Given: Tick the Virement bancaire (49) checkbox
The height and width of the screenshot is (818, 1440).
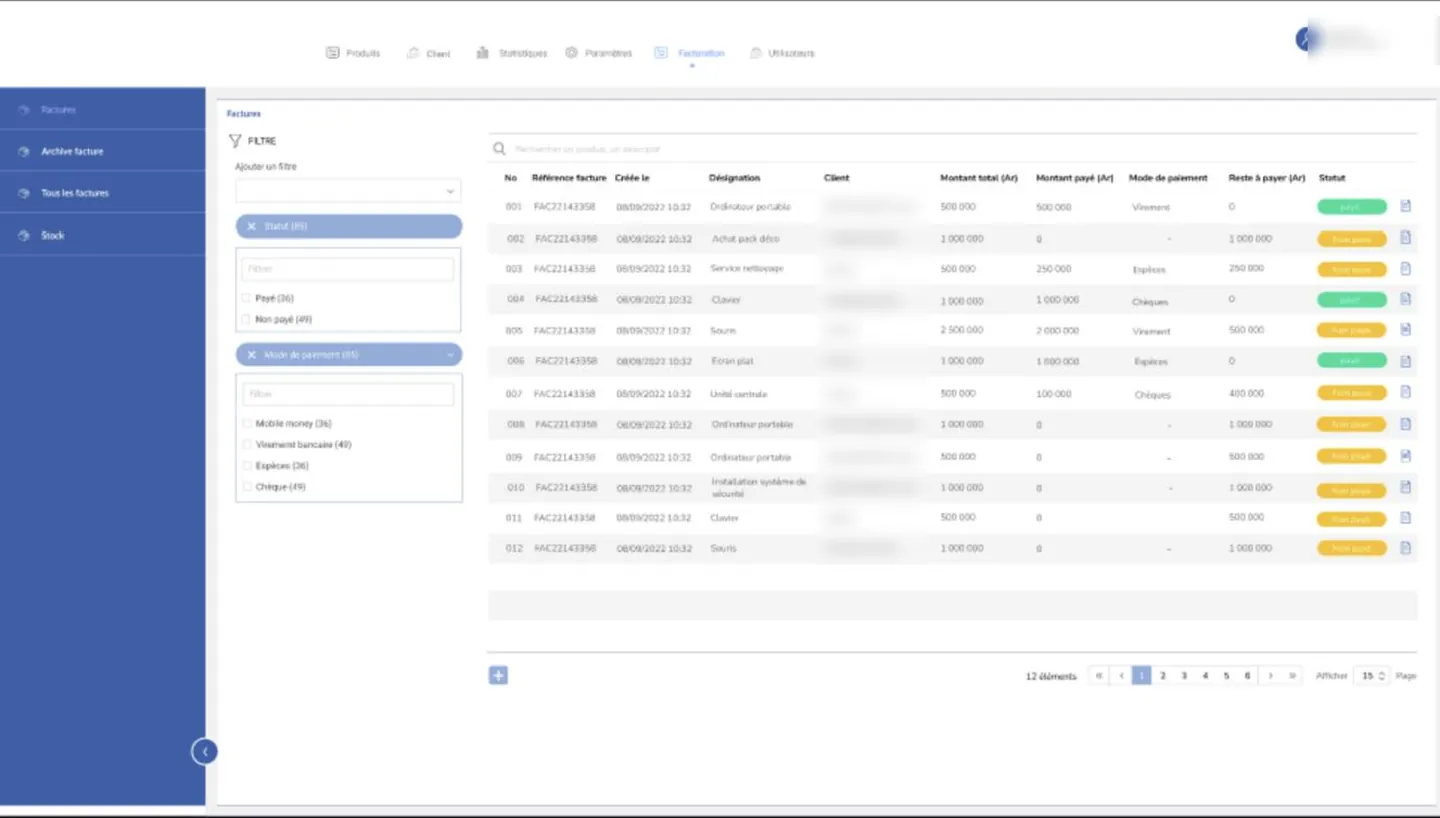Looking at the screenshot, I should (x=246, y=444).
